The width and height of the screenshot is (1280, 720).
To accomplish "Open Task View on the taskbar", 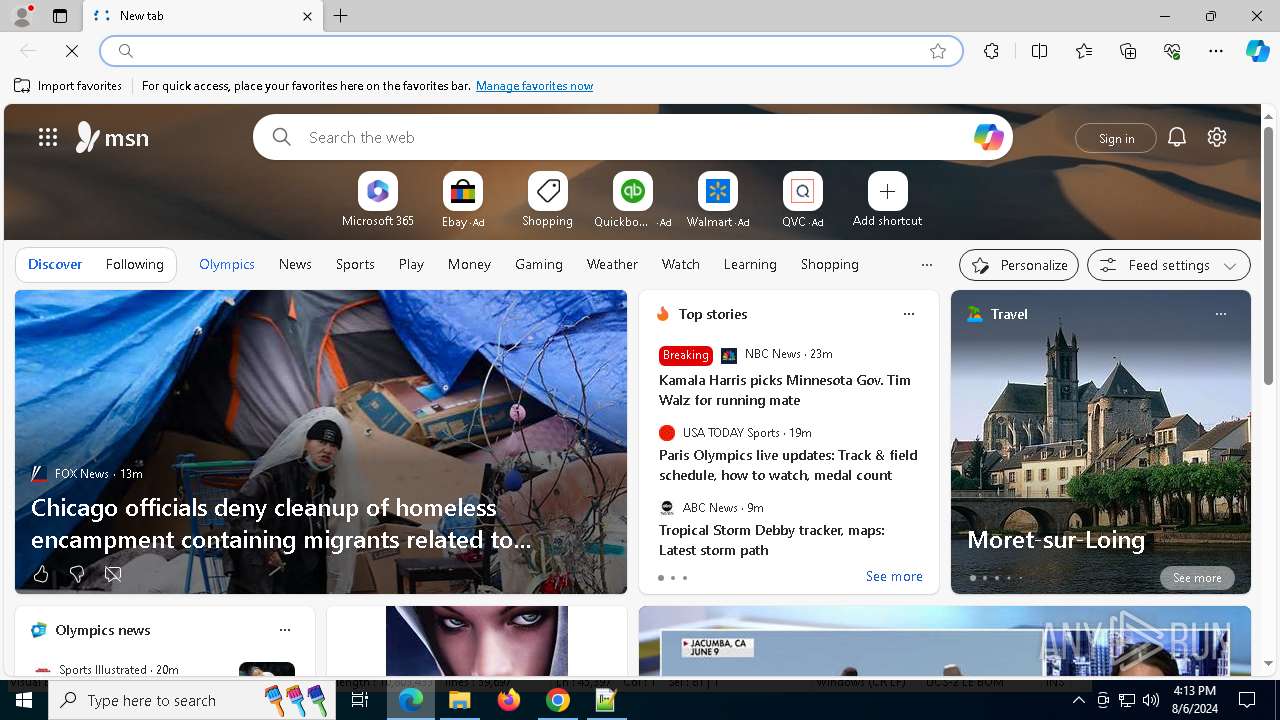I will (361, 700).
